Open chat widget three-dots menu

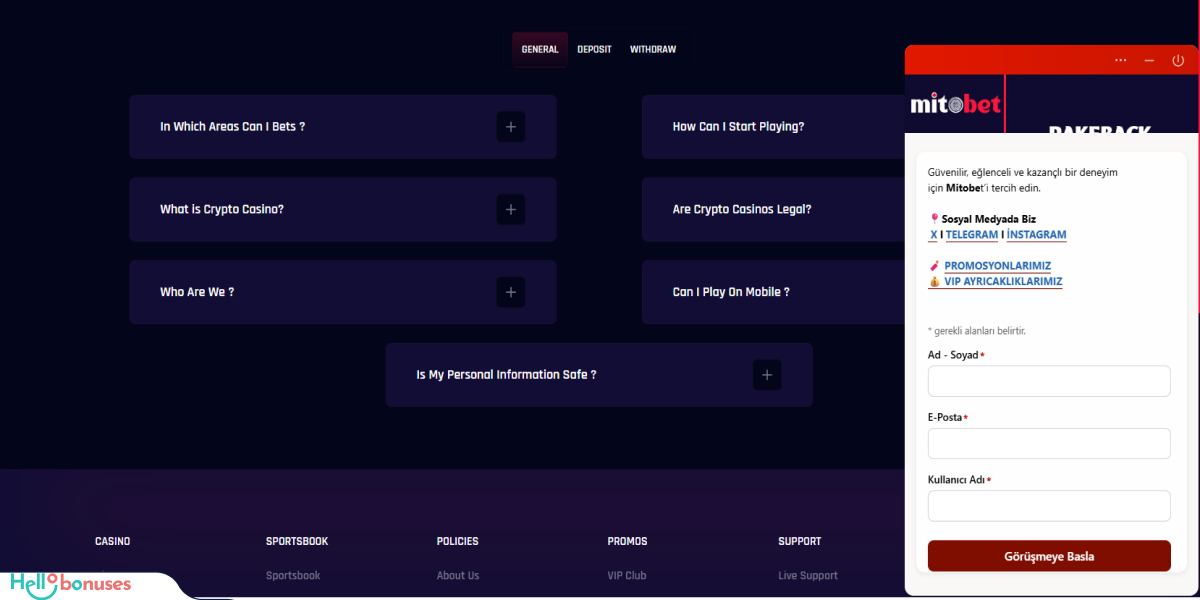click(1121, 60)
